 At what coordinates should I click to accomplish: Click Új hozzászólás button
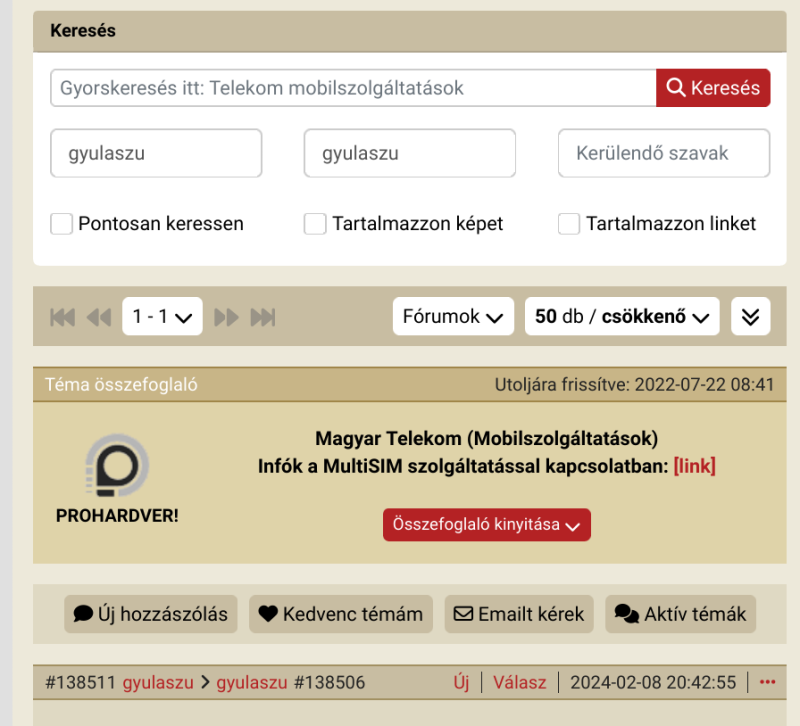pyautogui.click(x=151, y=614)
